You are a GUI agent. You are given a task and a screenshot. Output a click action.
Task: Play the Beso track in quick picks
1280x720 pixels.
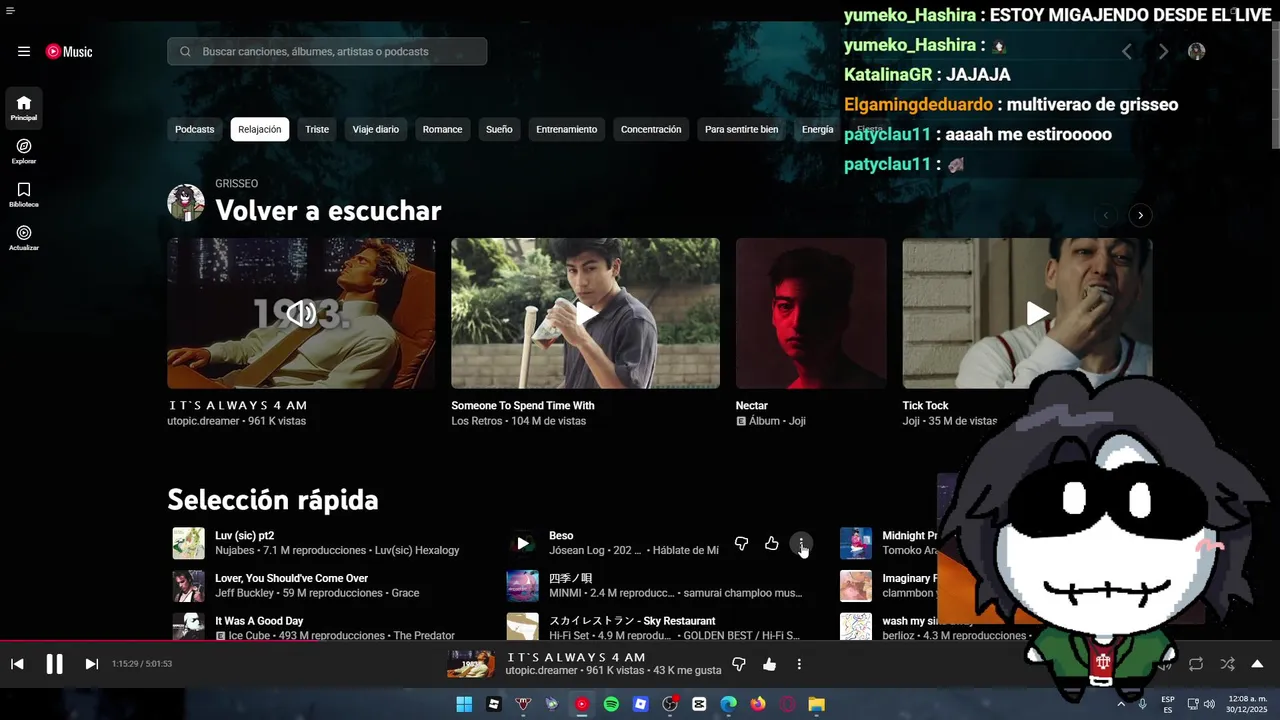tap(523, 544)
